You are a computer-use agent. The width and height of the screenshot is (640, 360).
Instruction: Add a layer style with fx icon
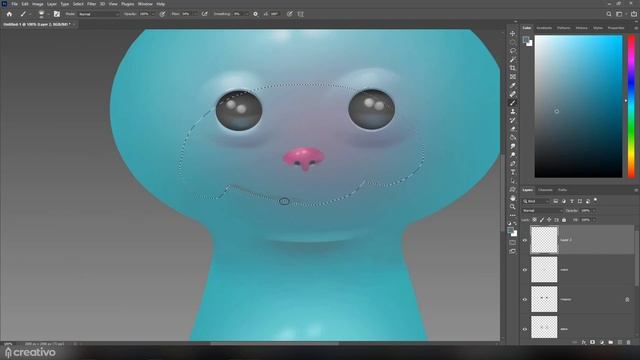click(x=584, y=342)
